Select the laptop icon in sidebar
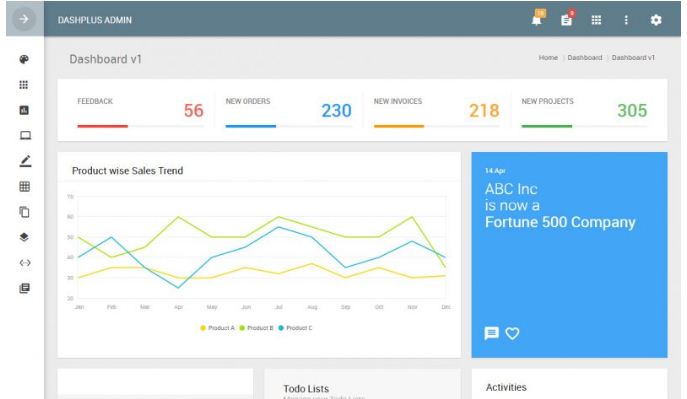Image resolution: width=687 pixels, height=399 pixels. pos(25,136)
